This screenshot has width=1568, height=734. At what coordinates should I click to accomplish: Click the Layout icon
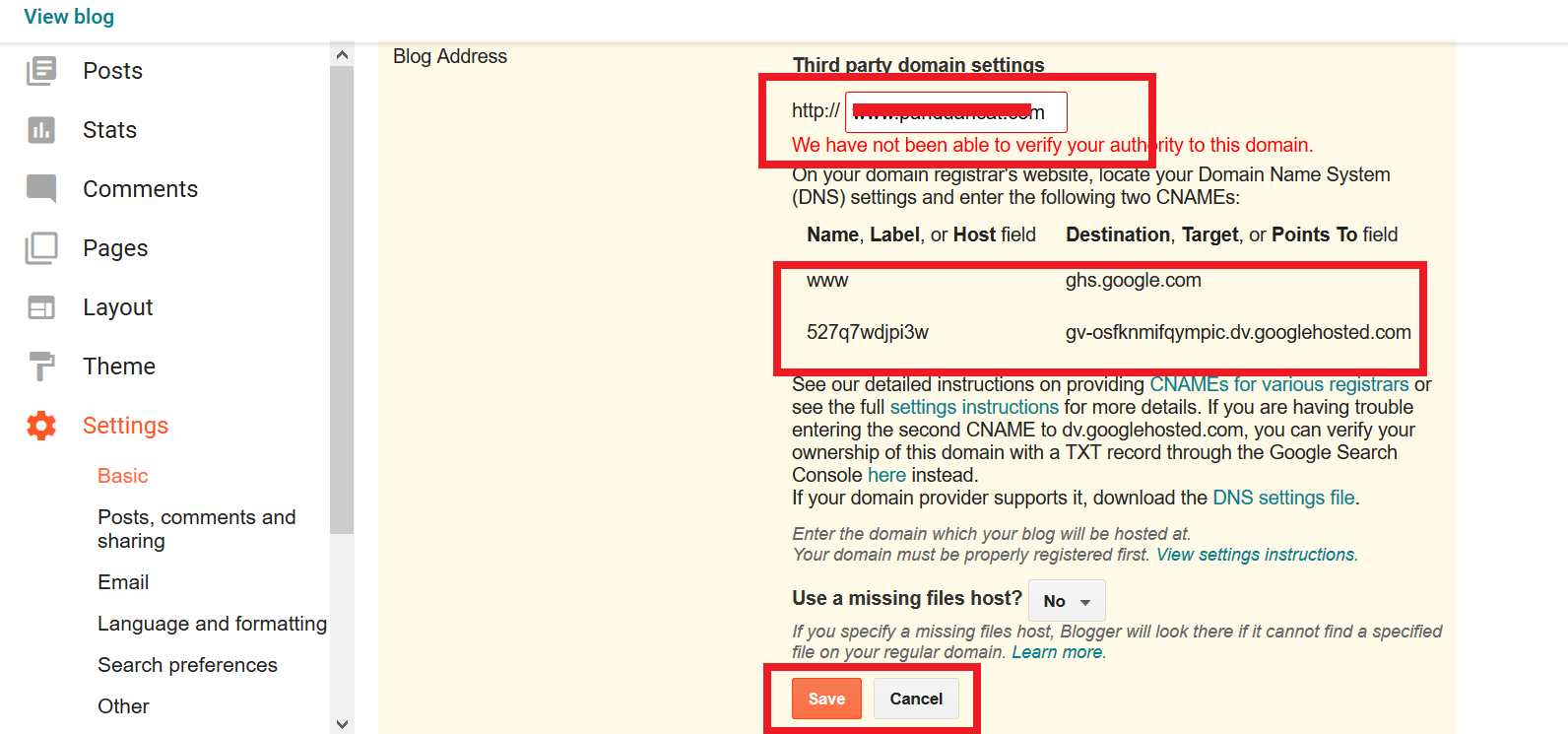(x=41, y=307)
